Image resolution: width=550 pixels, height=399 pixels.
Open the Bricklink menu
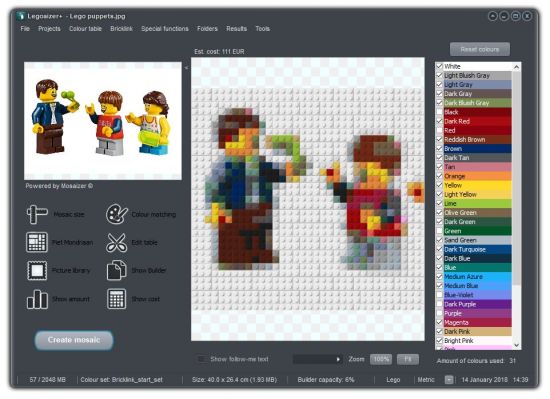click(121, 29)
